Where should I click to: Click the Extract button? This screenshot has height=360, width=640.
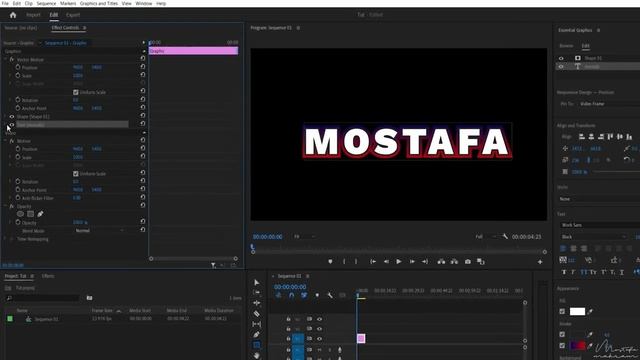[454, 262]
